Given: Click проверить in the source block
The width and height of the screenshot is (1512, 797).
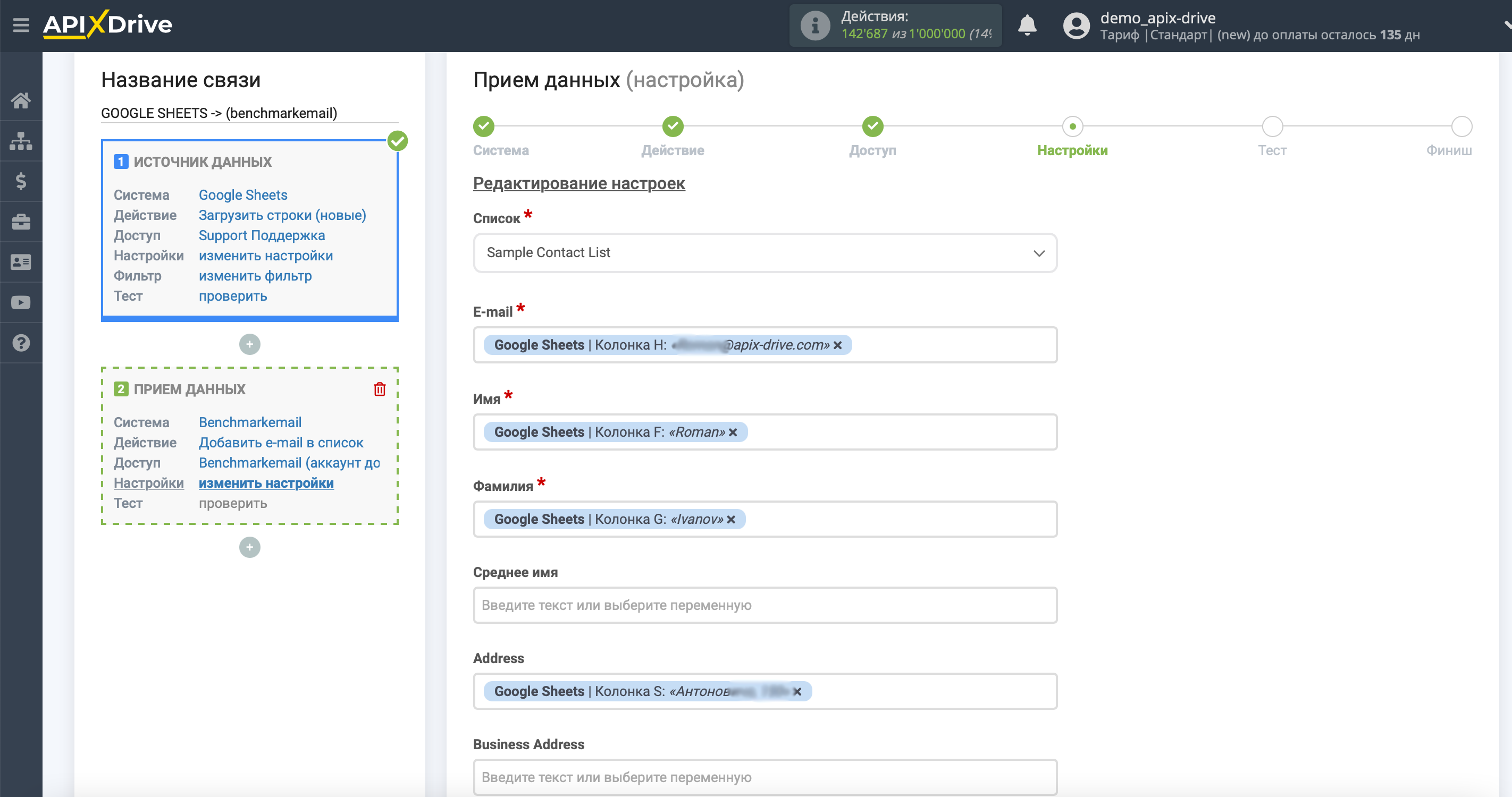Looking at the screenshot, I should 233,296.
